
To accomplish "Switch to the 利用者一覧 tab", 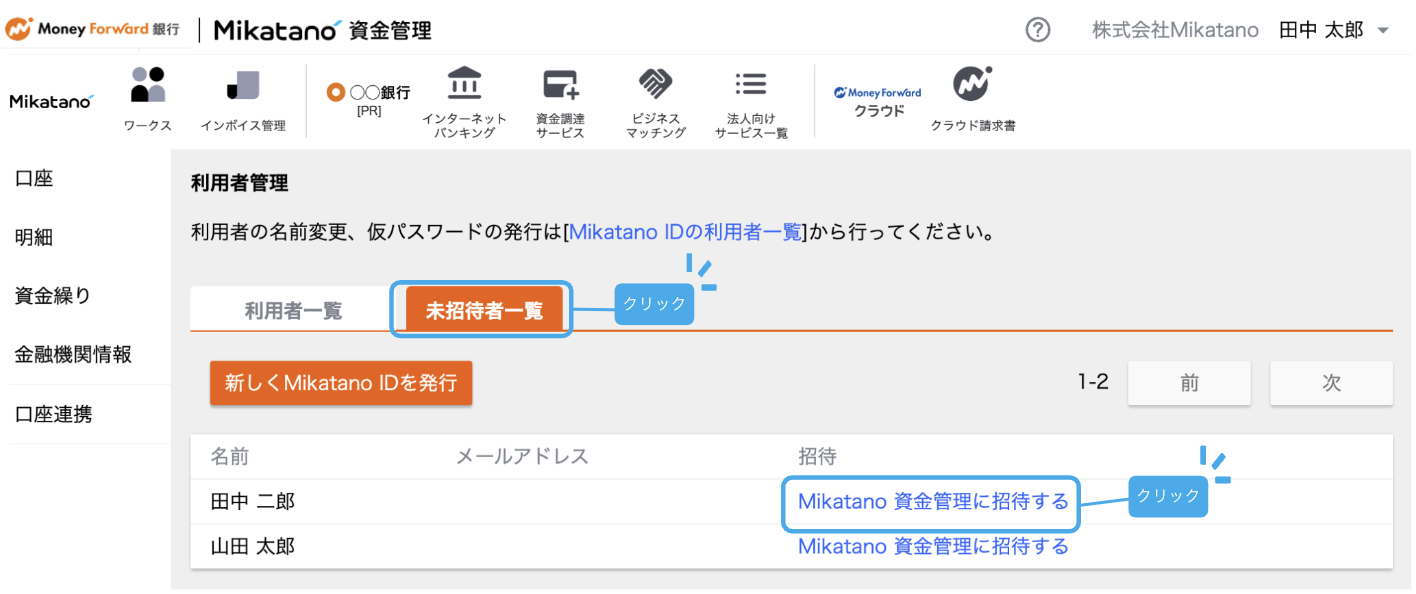I will tap(293, 310).
